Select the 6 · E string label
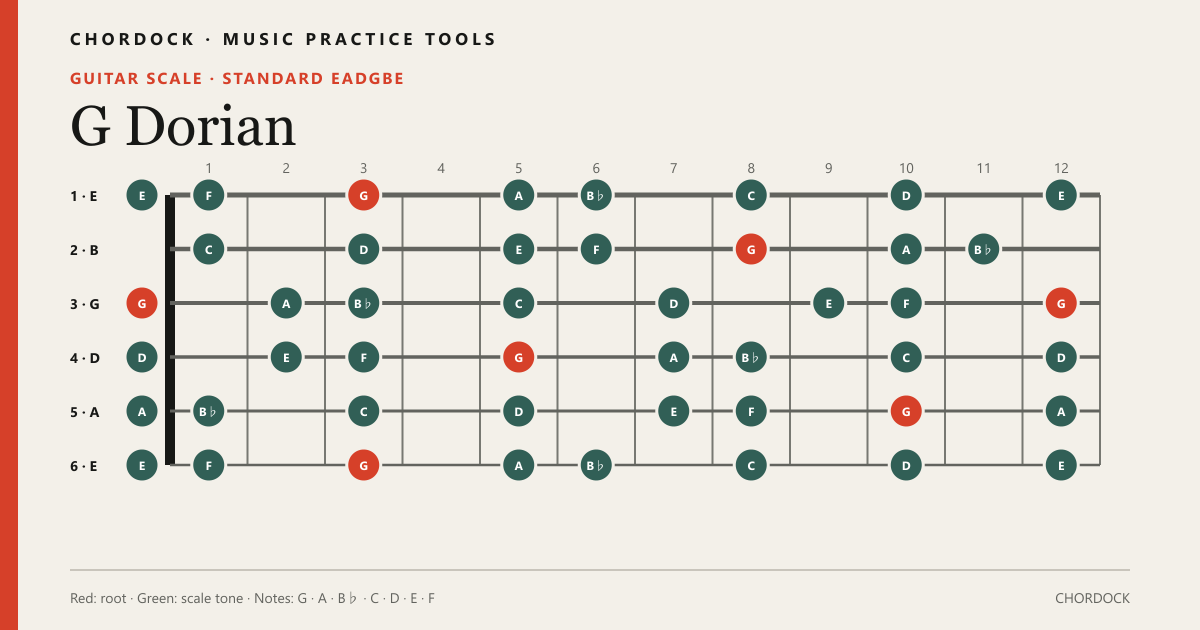This screenshot has width=1200, height=630. point(84,465)
